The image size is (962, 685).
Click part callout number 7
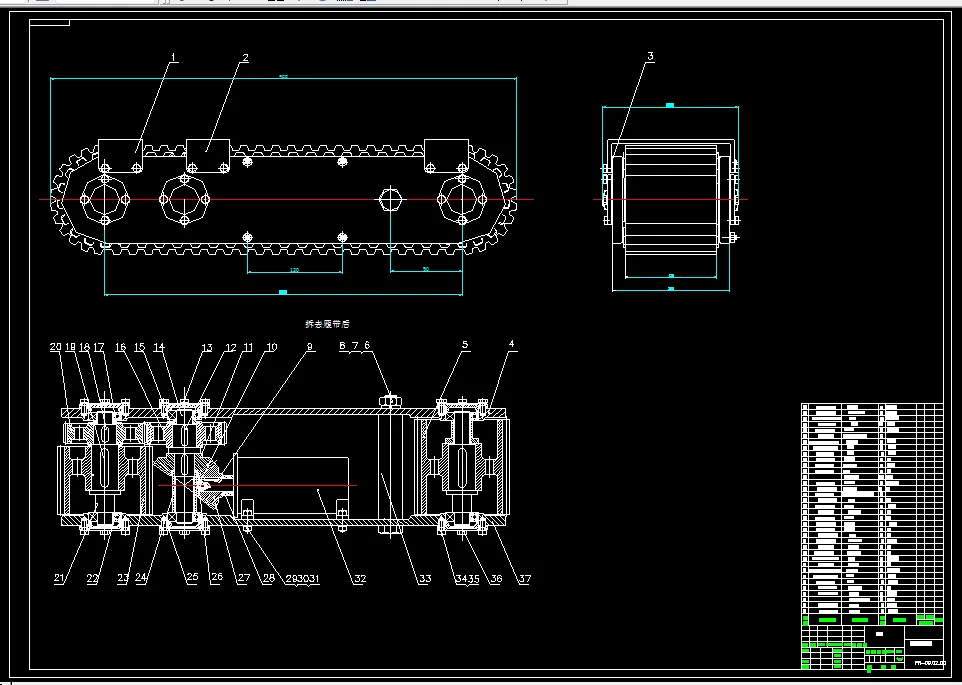point(355,346)
